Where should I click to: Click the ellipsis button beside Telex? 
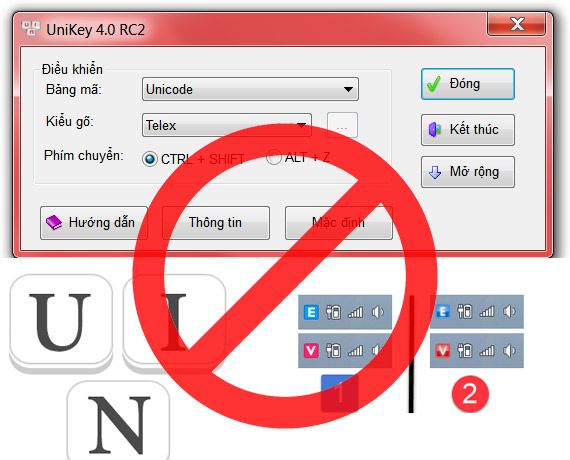342,125
